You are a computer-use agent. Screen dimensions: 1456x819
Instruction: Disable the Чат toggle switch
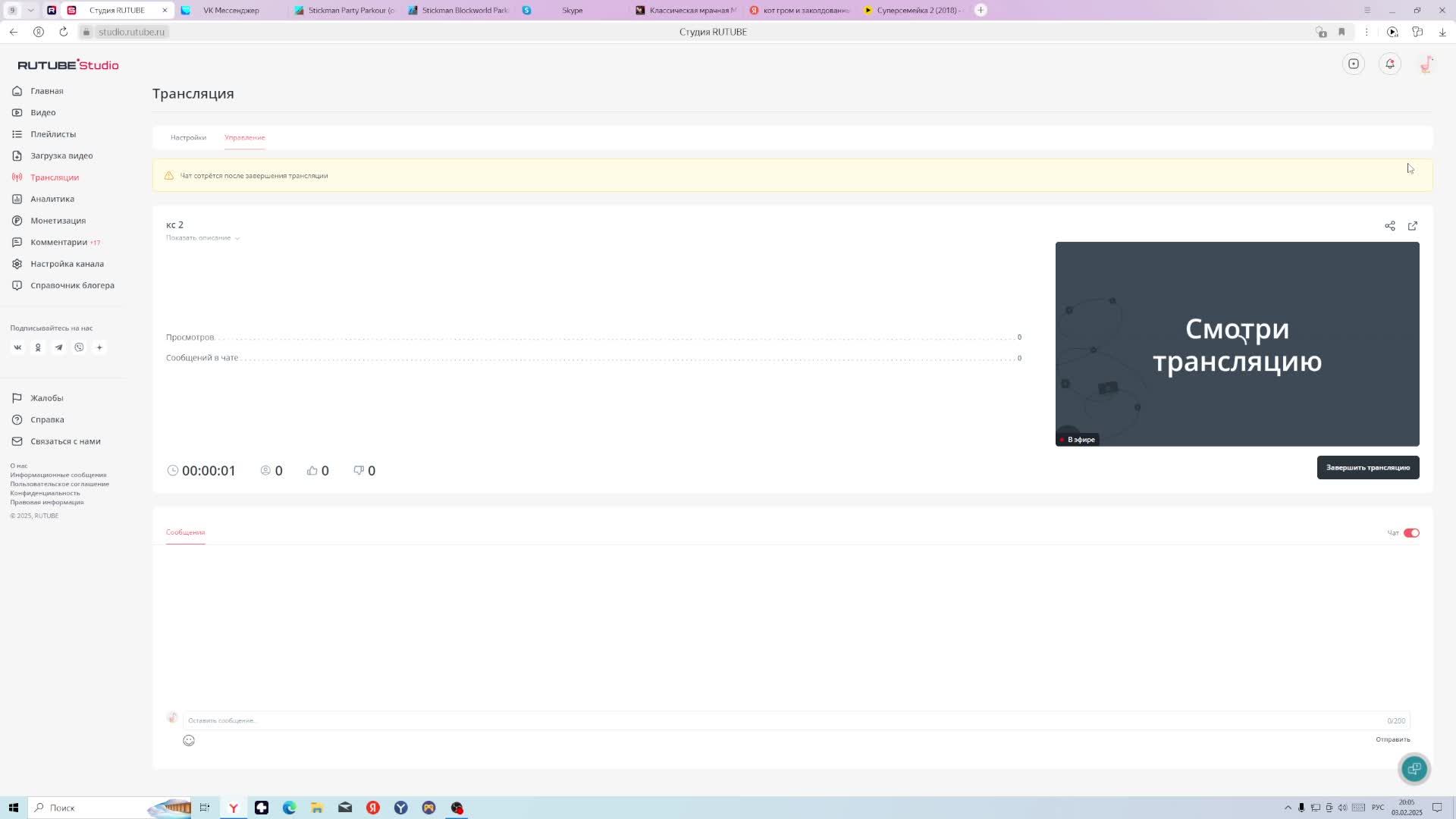point(1410,533)
